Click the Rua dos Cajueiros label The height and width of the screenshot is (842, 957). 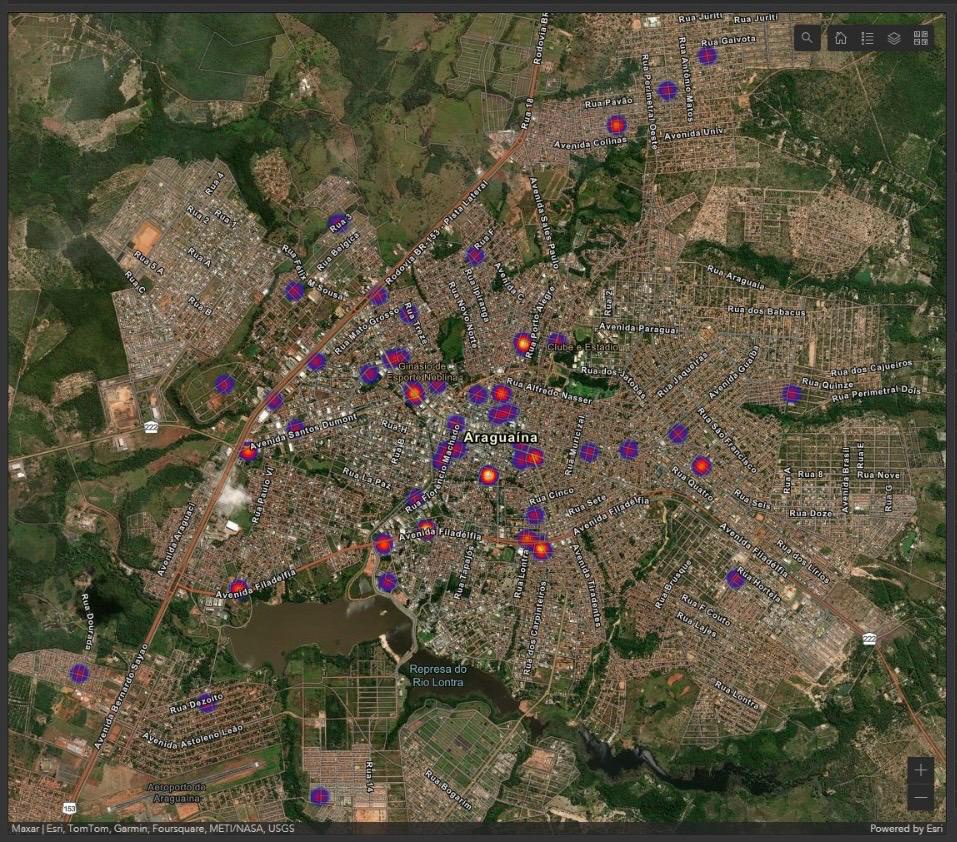pyautogui.click(x=872, y=368)
